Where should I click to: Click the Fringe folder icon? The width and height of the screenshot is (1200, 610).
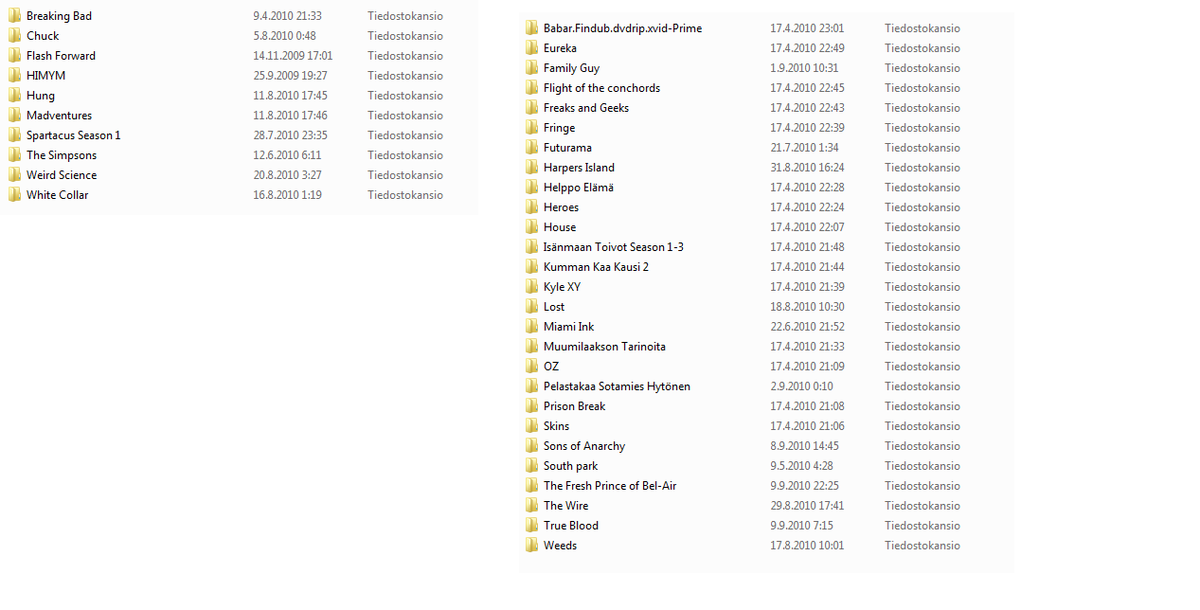coord(532,128)
